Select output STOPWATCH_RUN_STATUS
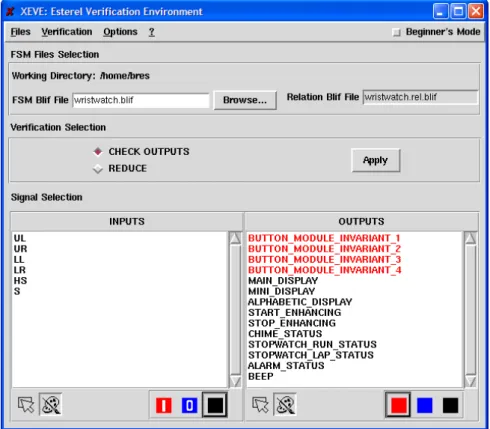Image resolution: width=490 pixels, height=429 pixels. pyautogui.click(x=312, y=344)
